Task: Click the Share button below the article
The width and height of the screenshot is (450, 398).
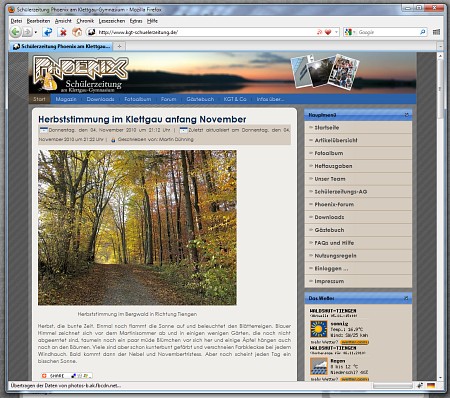Action: (x=66, y=376)
